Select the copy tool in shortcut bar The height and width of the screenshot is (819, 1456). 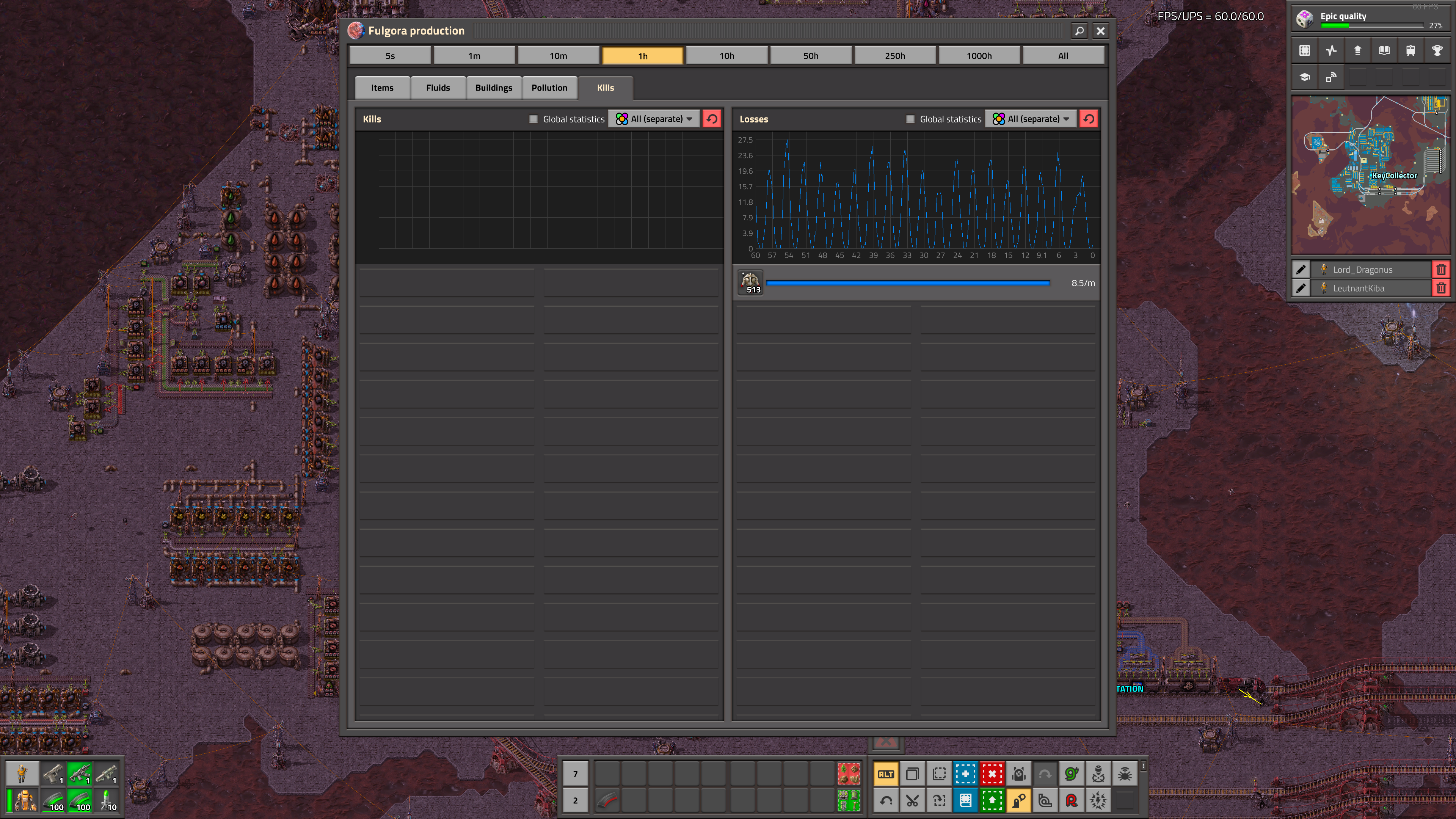coord(912,774)
